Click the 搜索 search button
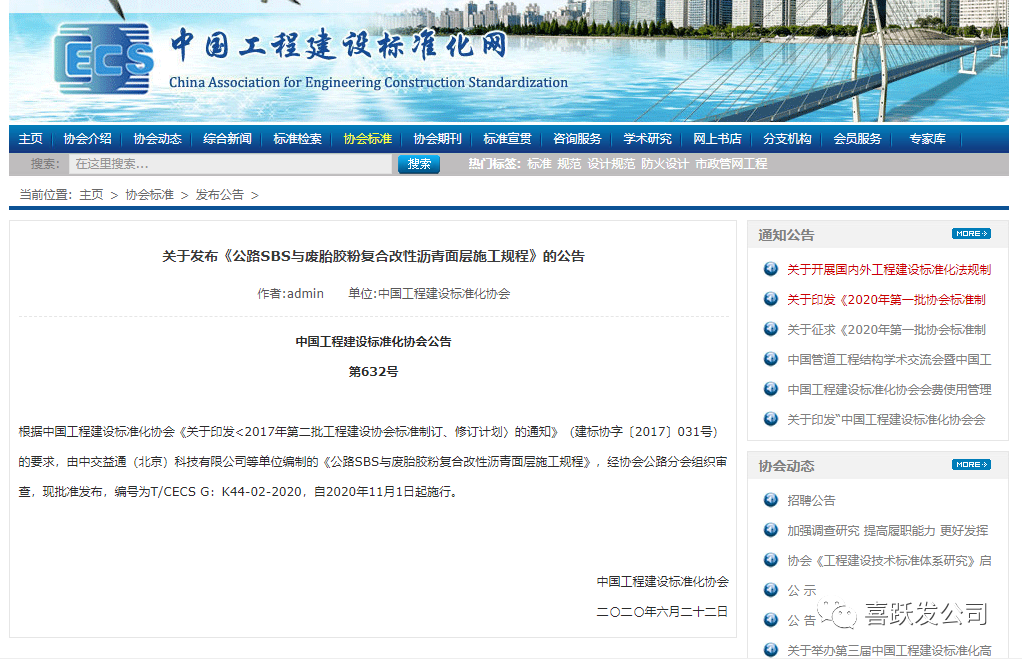Image resolution: width=1022 pixels, height=659 pixels. pos(418,163)
